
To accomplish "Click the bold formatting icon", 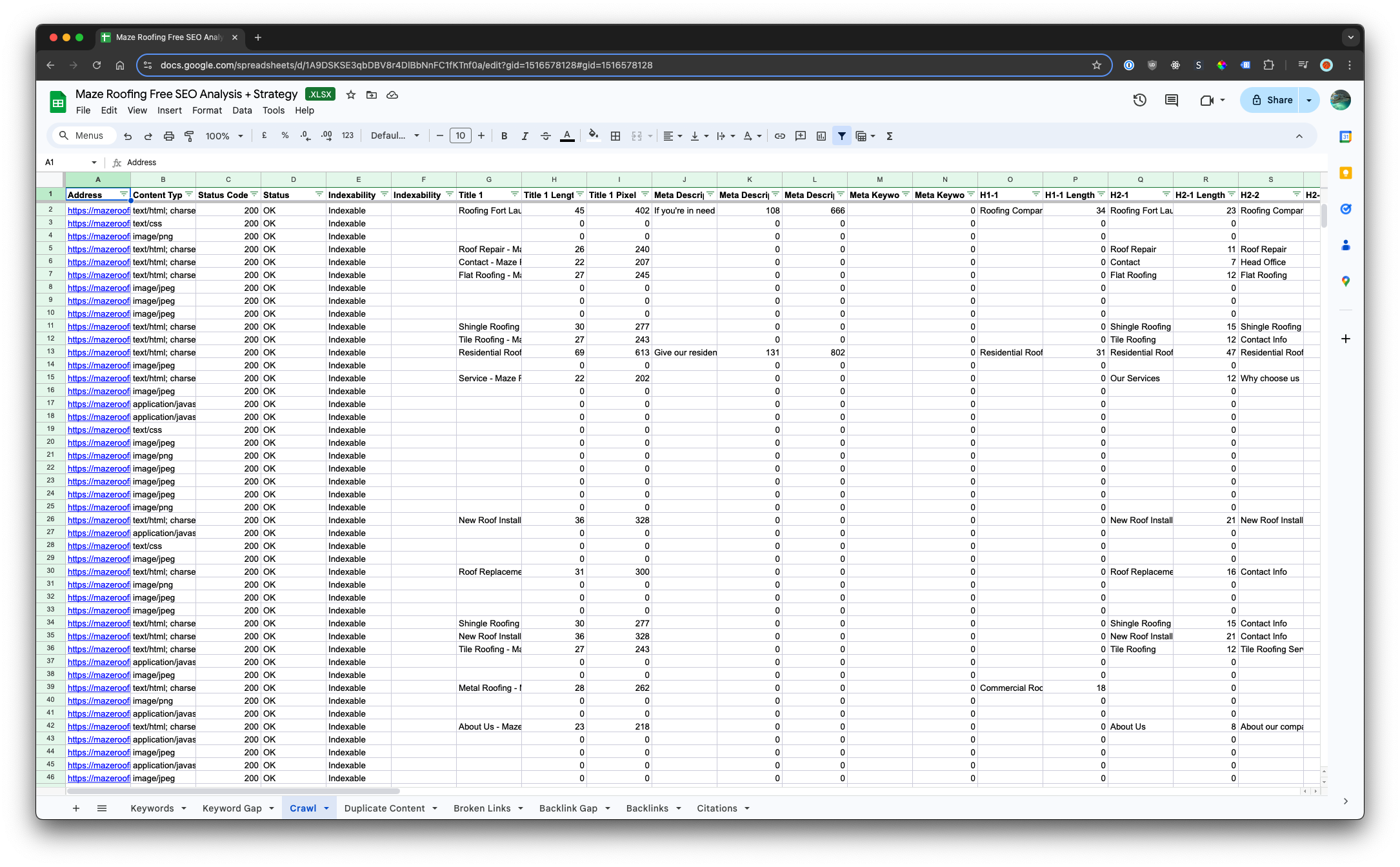I will (504, 136).
